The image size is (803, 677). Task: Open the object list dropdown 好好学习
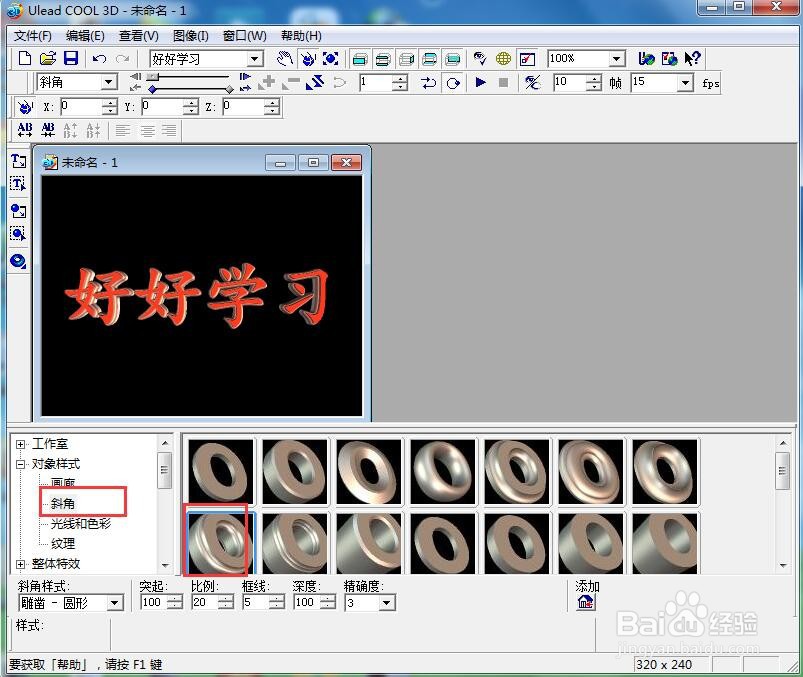point(255,59)
